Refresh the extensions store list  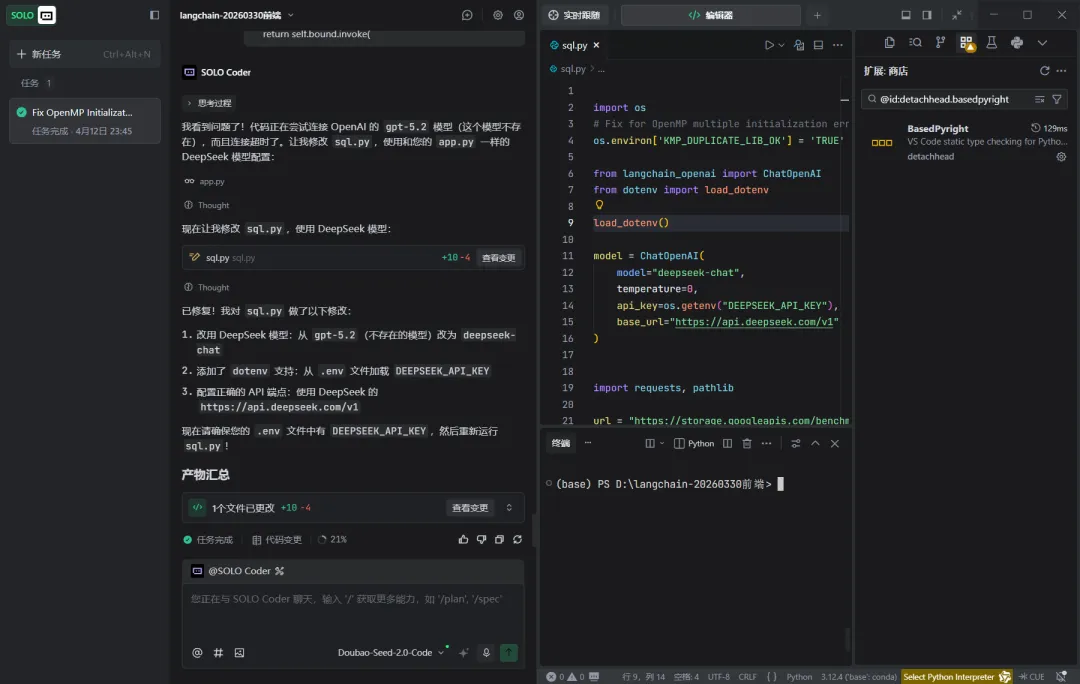tap(1044, 71)
